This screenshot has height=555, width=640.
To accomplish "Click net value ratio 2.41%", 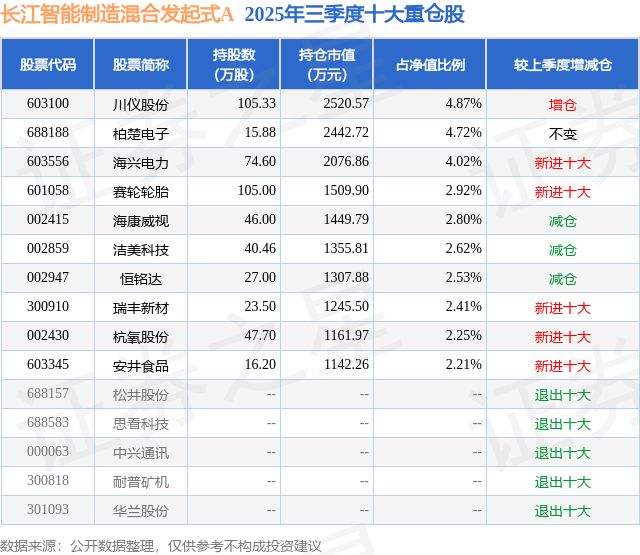I will (x=463, y=306).
